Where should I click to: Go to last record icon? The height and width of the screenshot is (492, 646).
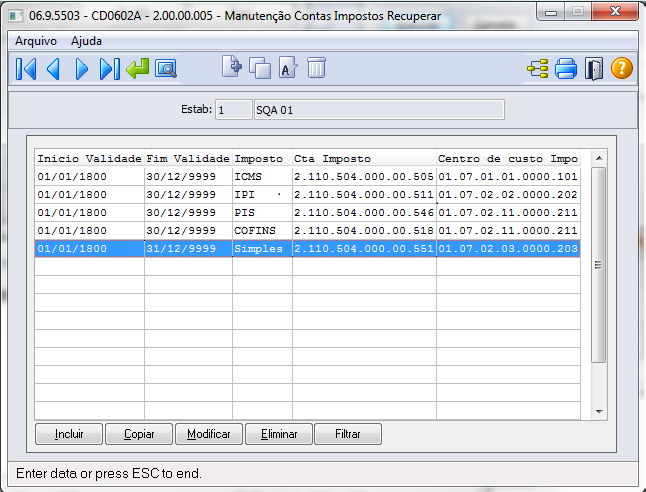pos(110,69)
